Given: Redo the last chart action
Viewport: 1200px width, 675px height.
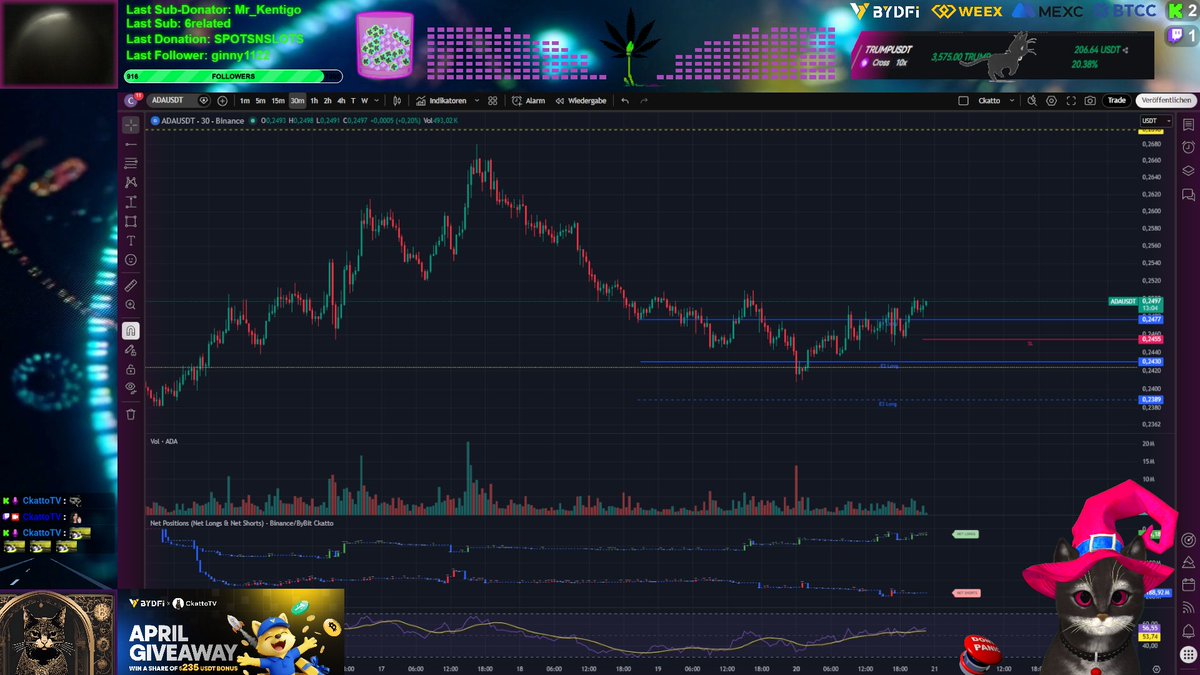Looking at the screenshot, I should click(644, 100).
